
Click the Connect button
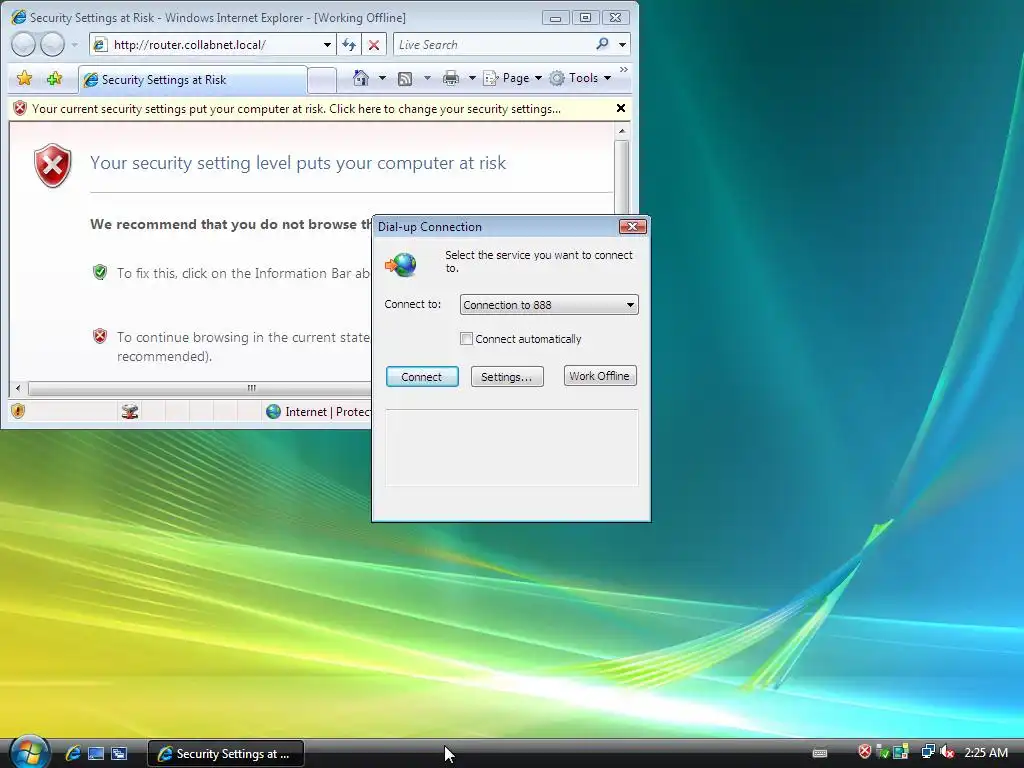(x=422, y=377)
